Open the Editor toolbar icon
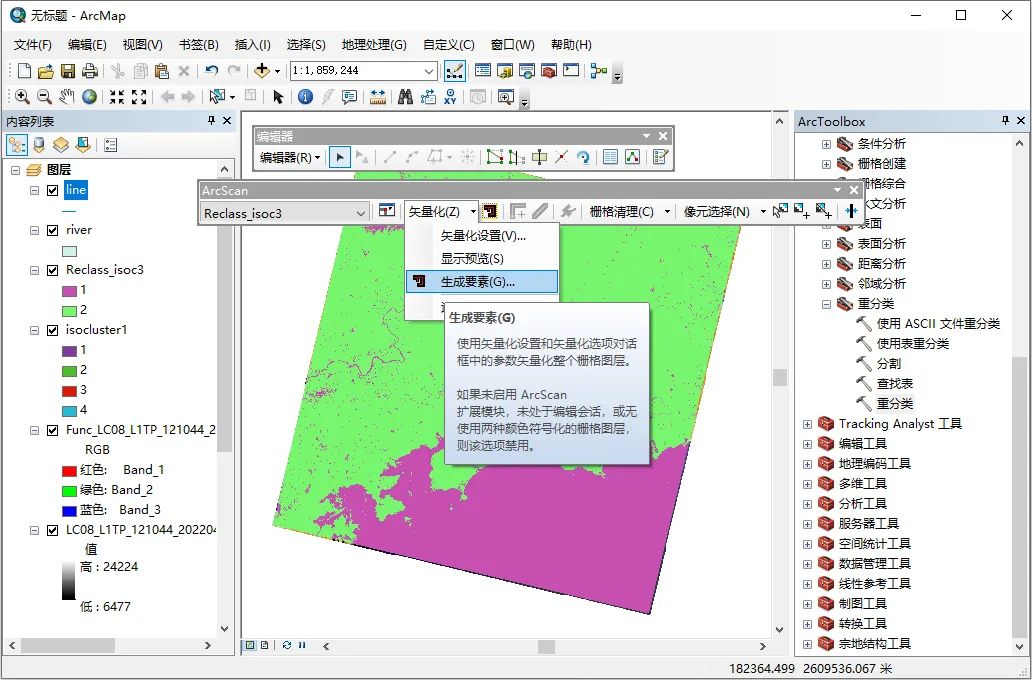The height and width of the screenshot is (680, 1032). pyautogui.click(x=454, y=70)
